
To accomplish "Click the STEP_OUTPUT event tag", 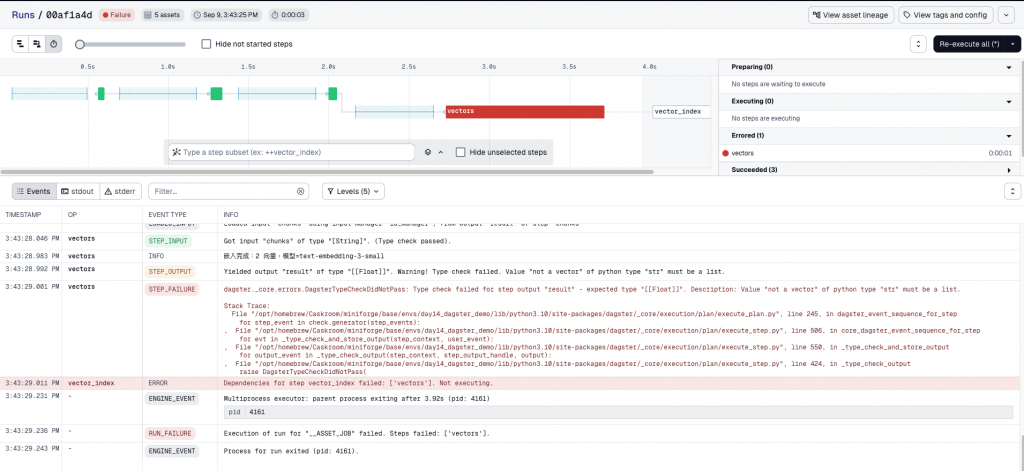I will pos(170,271).
